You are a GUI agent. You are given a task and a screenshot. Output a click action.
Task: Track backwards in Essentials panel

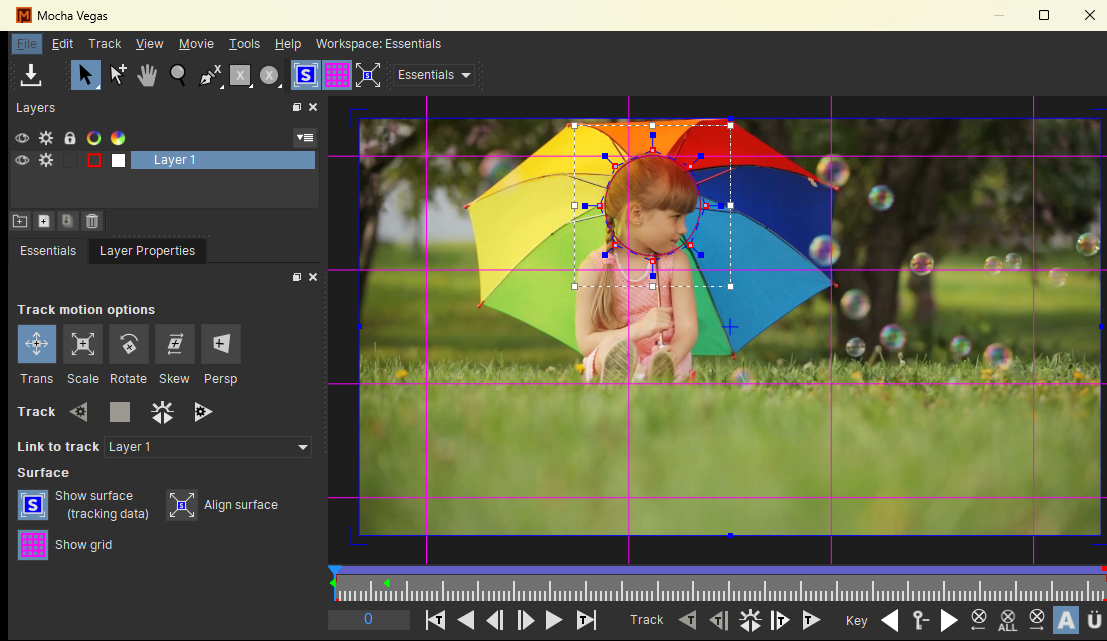78,412
